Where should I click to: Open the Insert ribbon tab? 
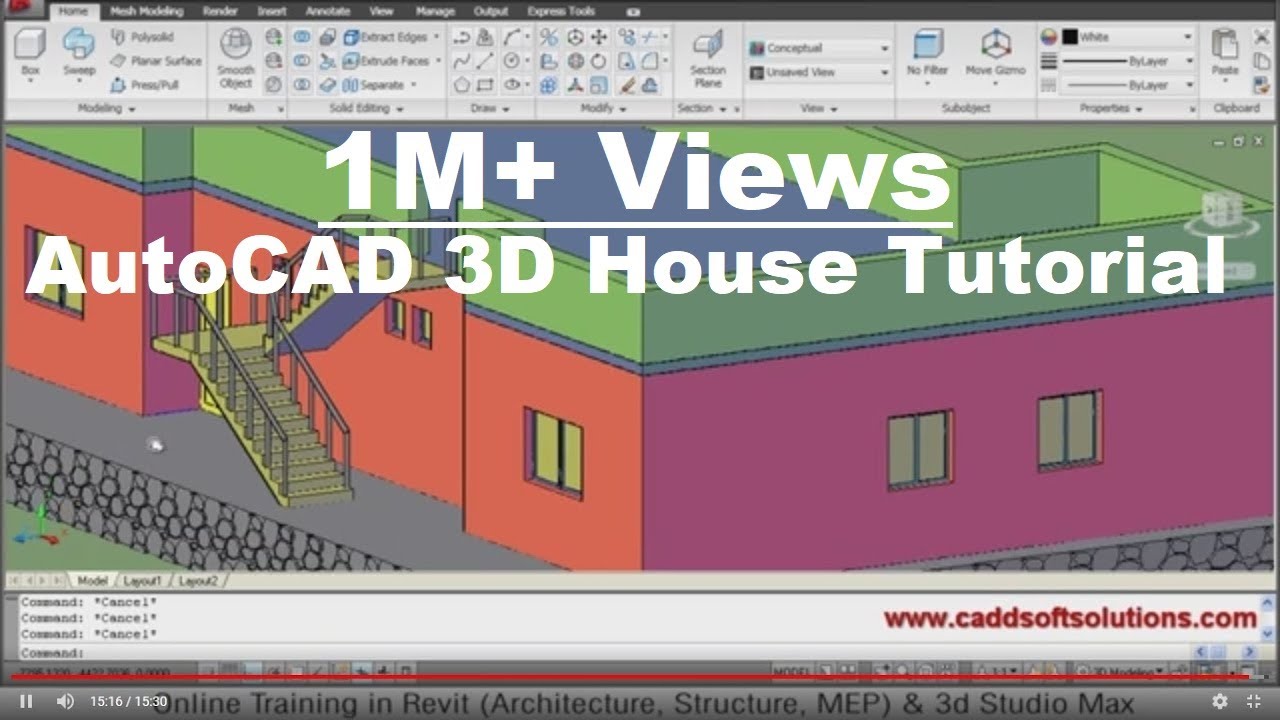point(272,11)
